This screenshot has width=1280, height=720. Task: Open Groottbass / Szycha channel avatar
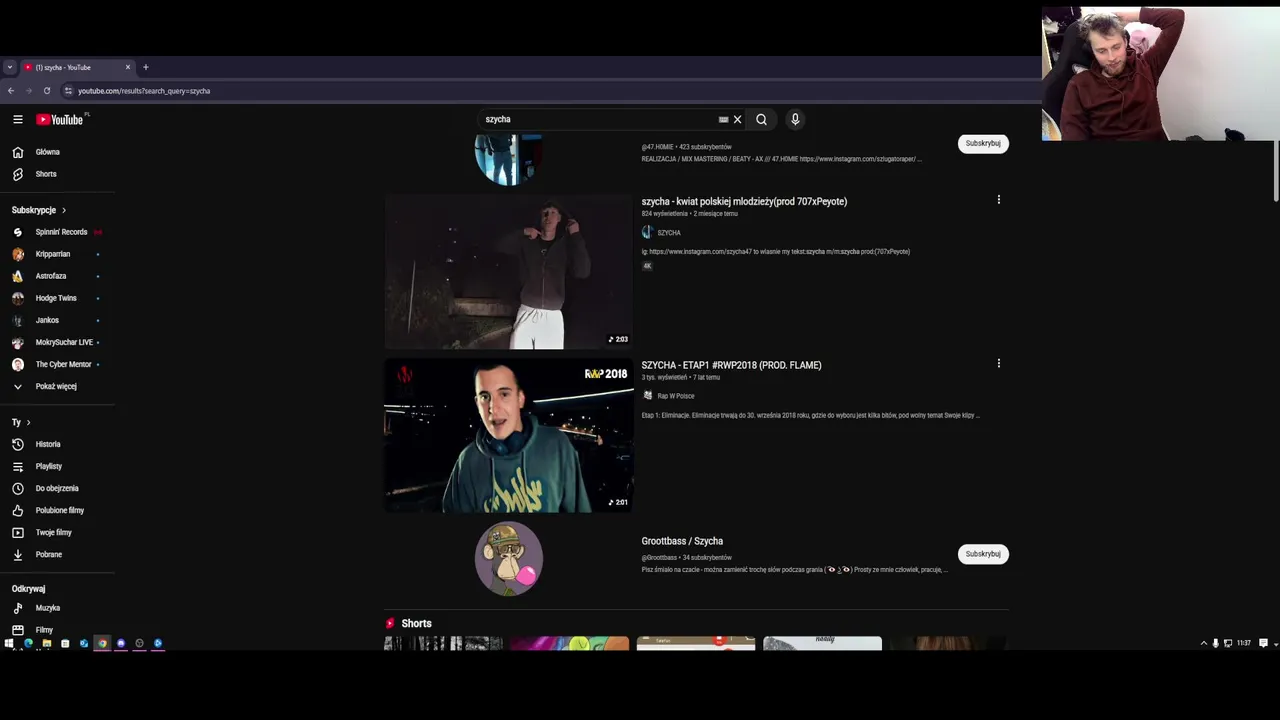[x=508, y=558]
